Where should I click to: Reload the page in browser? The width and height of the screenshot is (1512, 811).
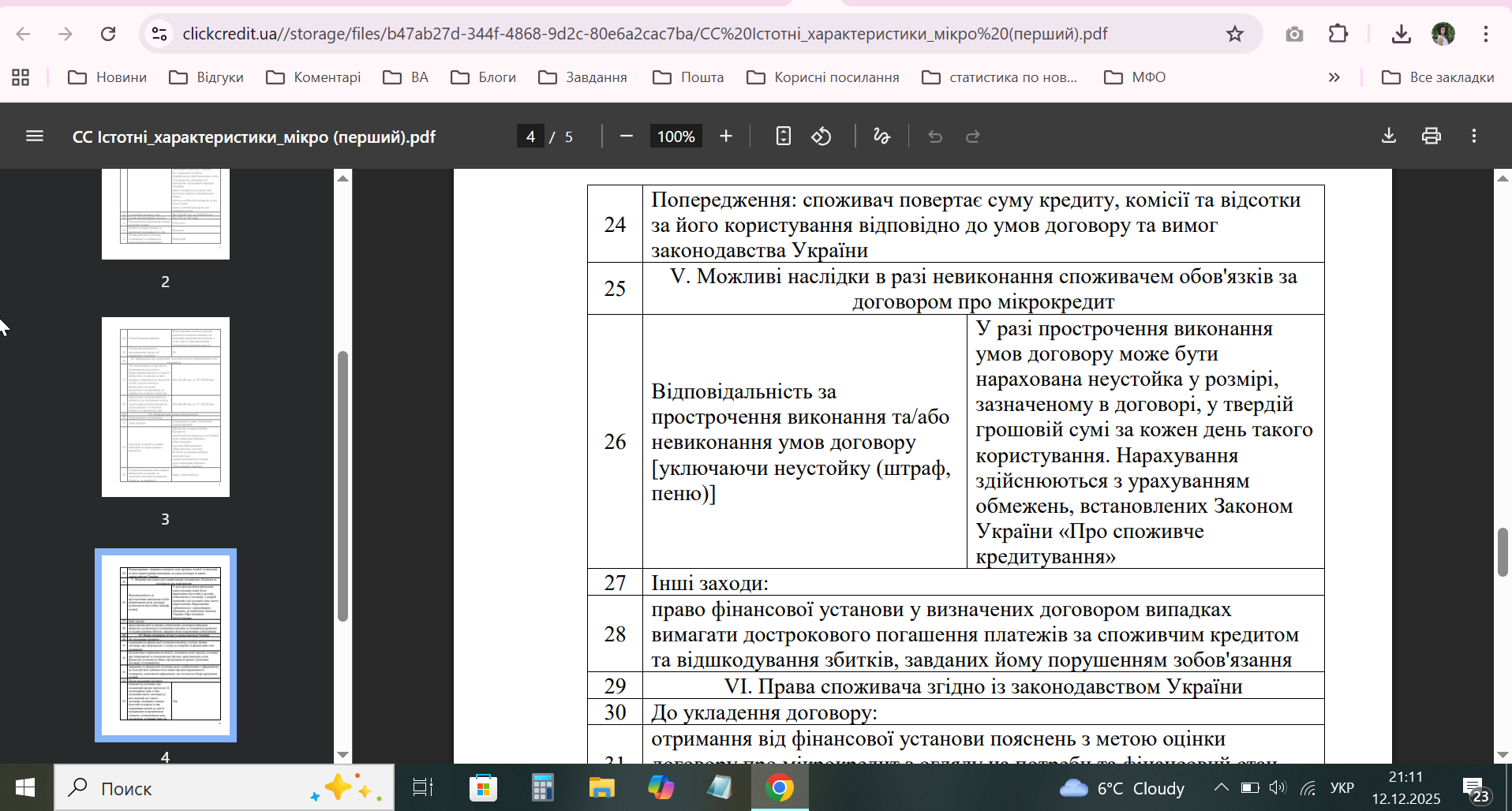click(x=108, y=34)
